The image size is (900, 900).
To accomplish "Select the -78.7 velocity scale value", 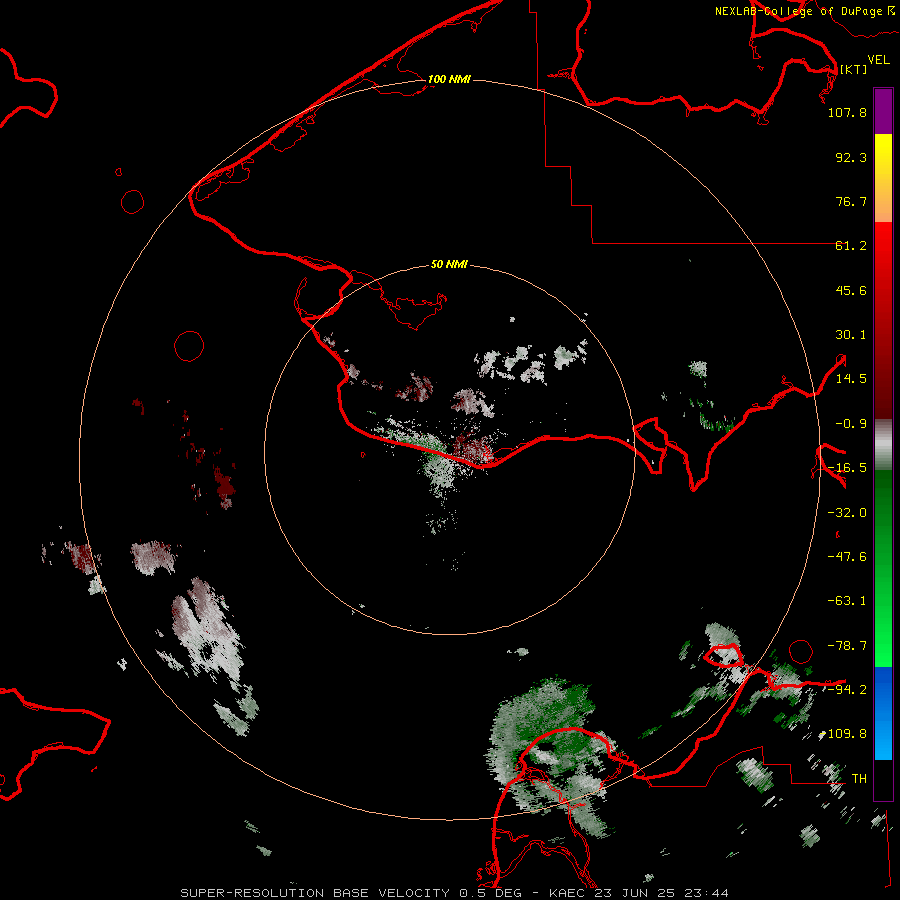I will point(847,646).
